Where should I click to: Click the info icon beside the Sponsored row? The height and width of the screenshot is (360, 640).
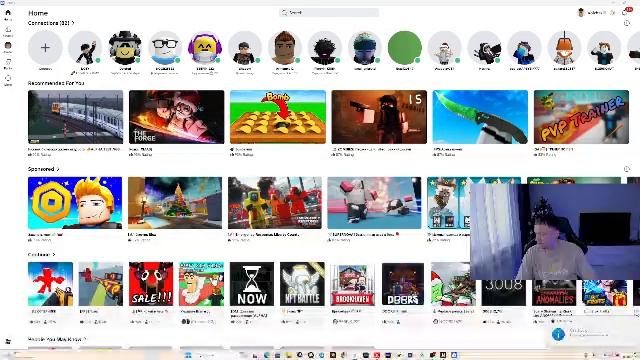627,169
